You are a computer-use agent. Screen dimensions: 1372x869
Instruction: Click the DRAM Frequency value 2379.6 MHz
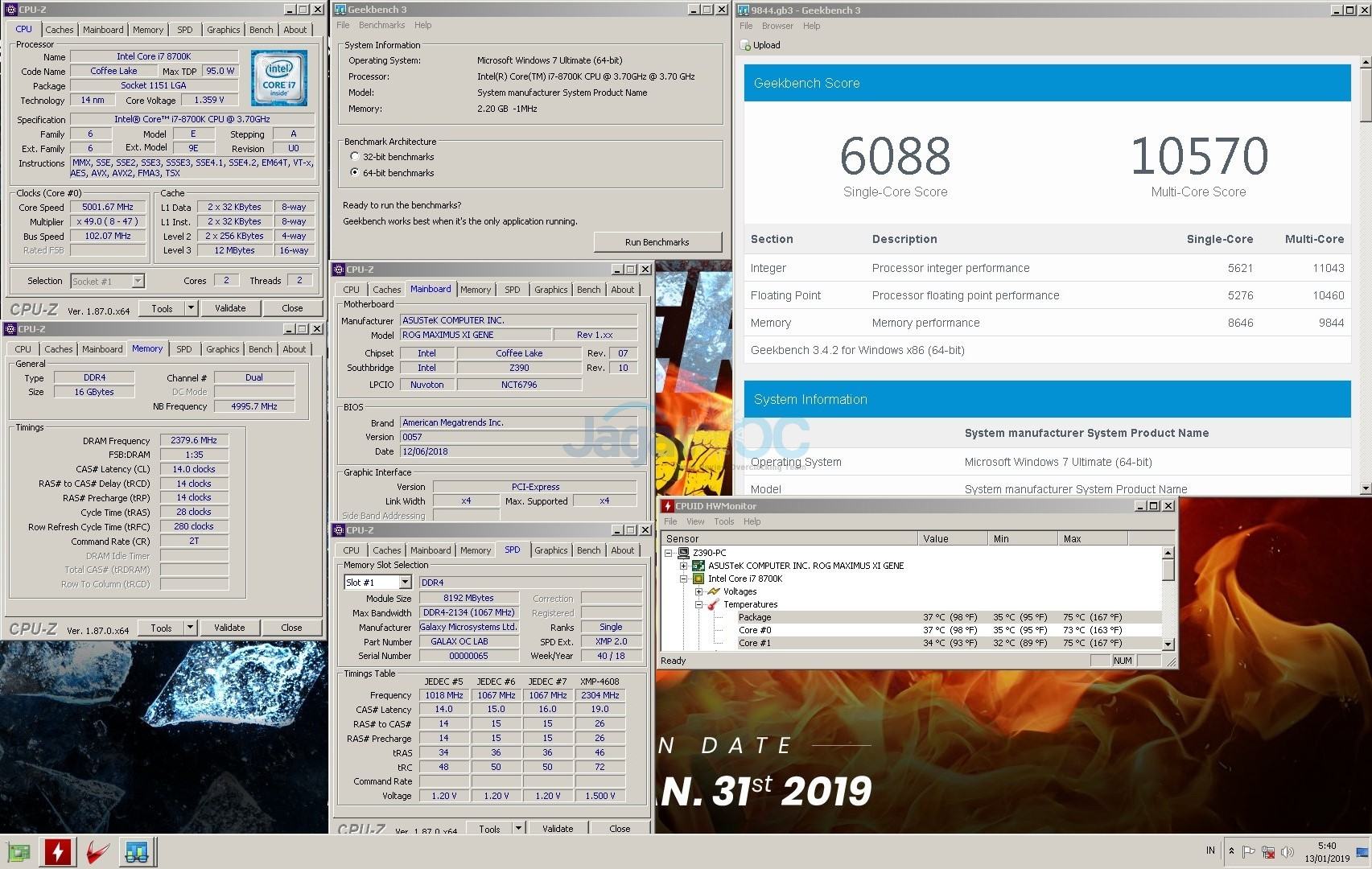pyautogui.click(x=194, y=440)
